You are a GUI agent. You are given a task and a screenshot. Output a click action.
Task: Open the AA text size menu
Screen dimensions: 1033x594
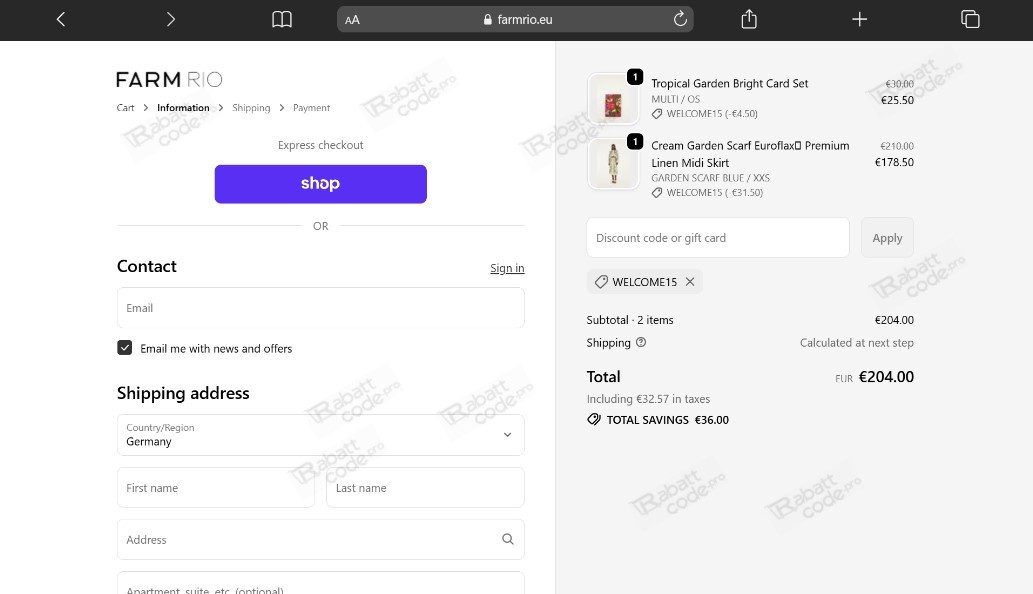(352, 20)
